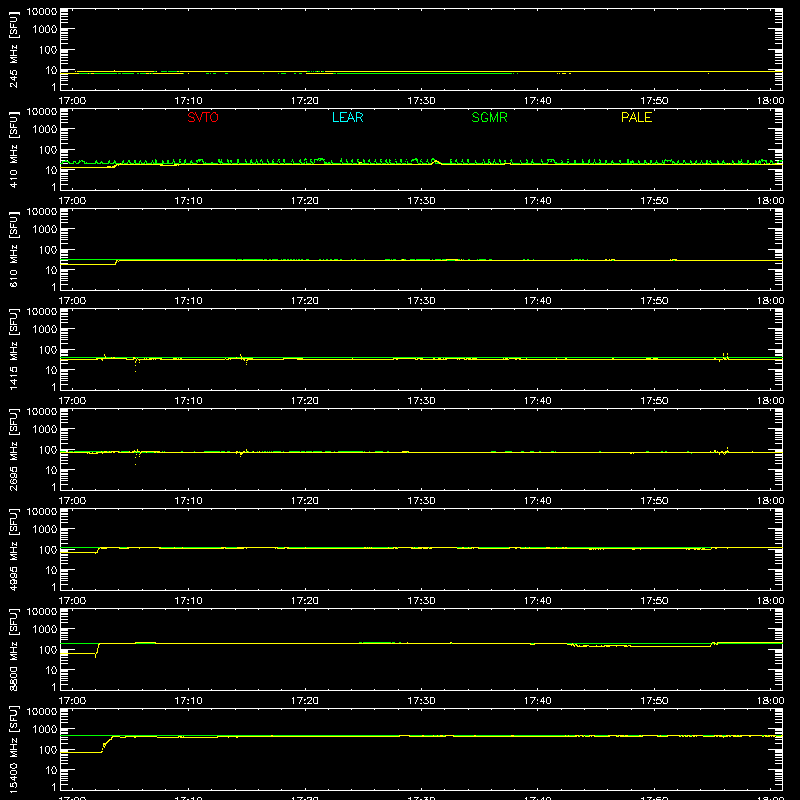Click 18:00 tick under the 610 MHz plot
Screen dimensions: 800x800
tap(770, 301)
